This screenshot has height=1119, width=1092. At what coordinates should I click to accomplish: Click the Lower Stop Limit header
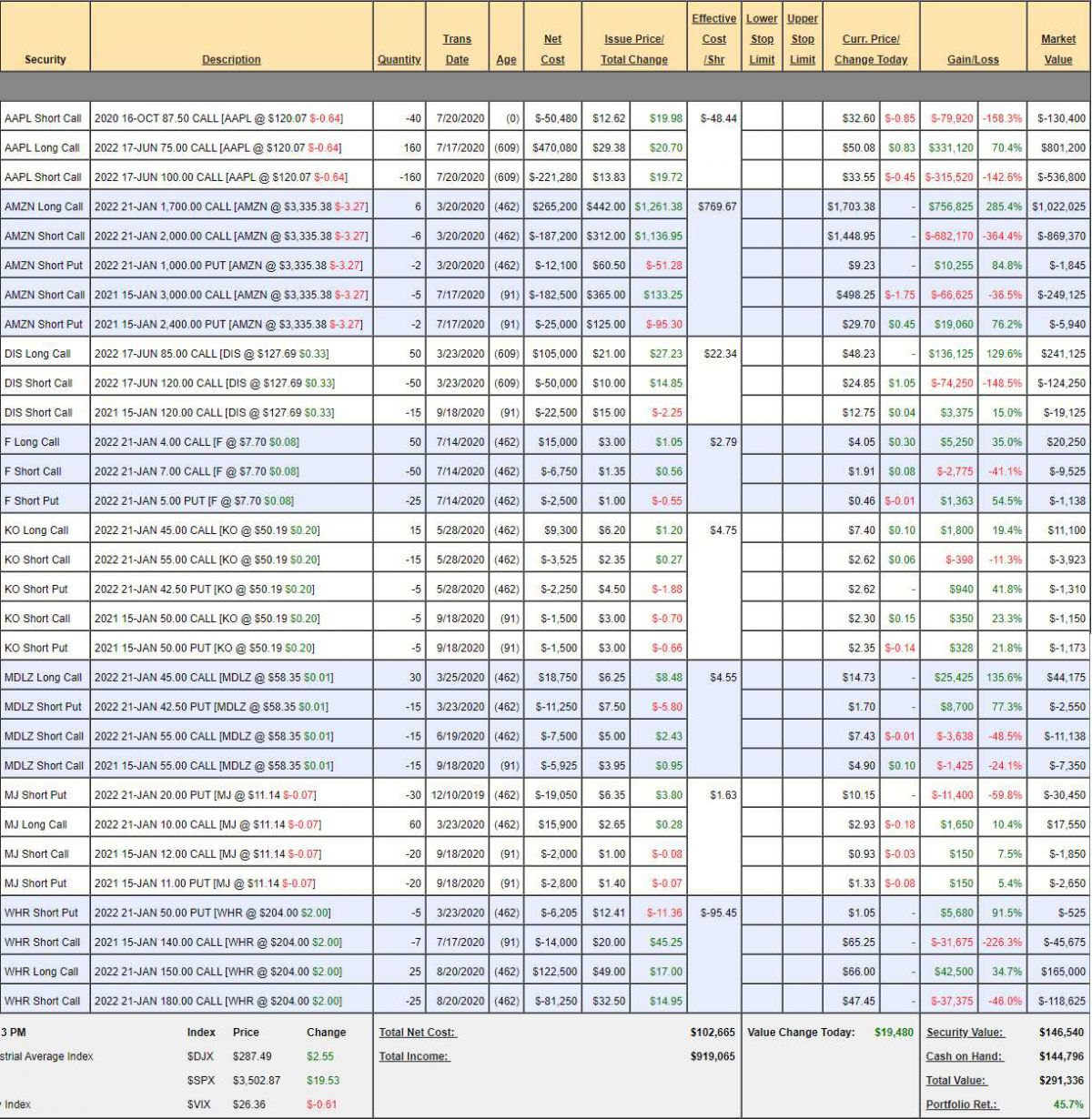click(x=762, y=39)
